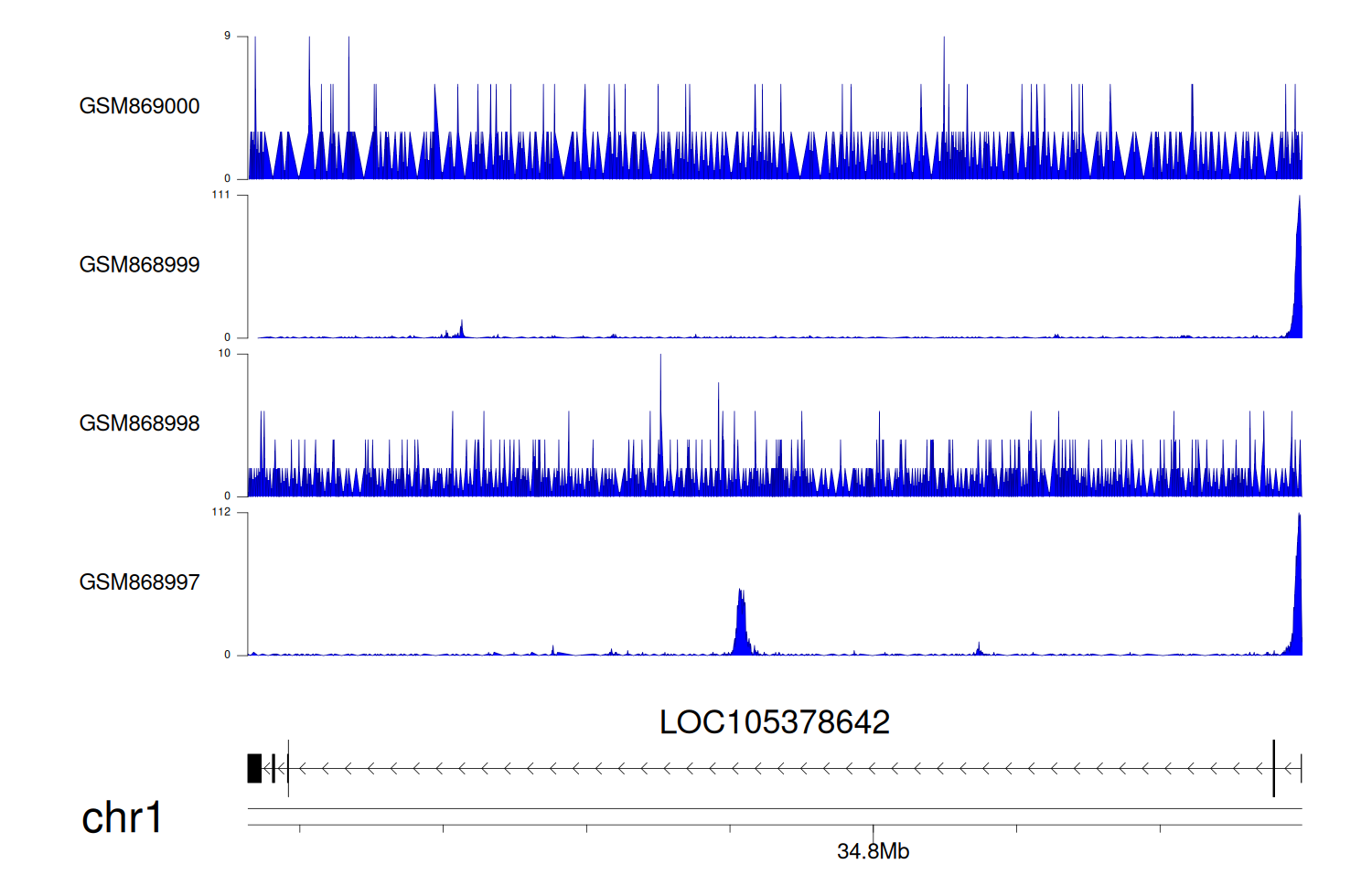Click the y-axis maximum value 10
1372x896 pixels.
(x=224, y=353)
